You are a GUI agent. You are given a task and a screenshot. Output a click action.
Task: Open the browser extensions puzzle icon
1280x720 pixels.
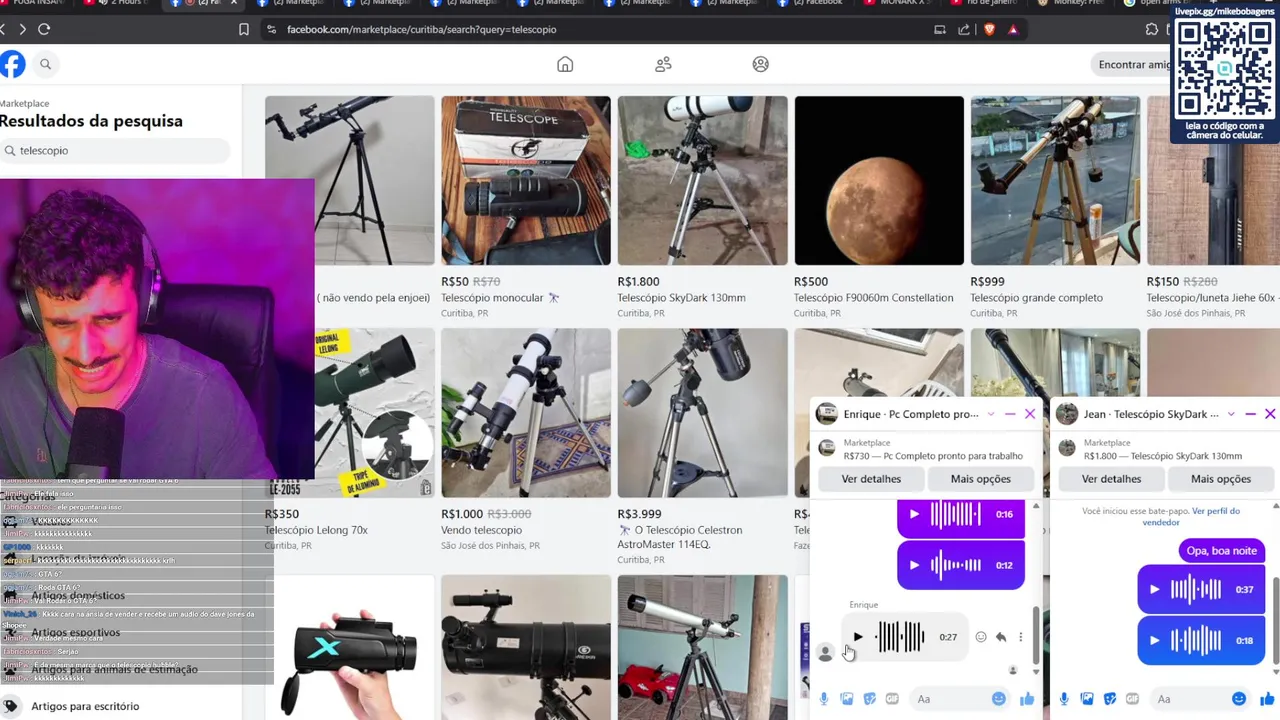(1151, 29)
